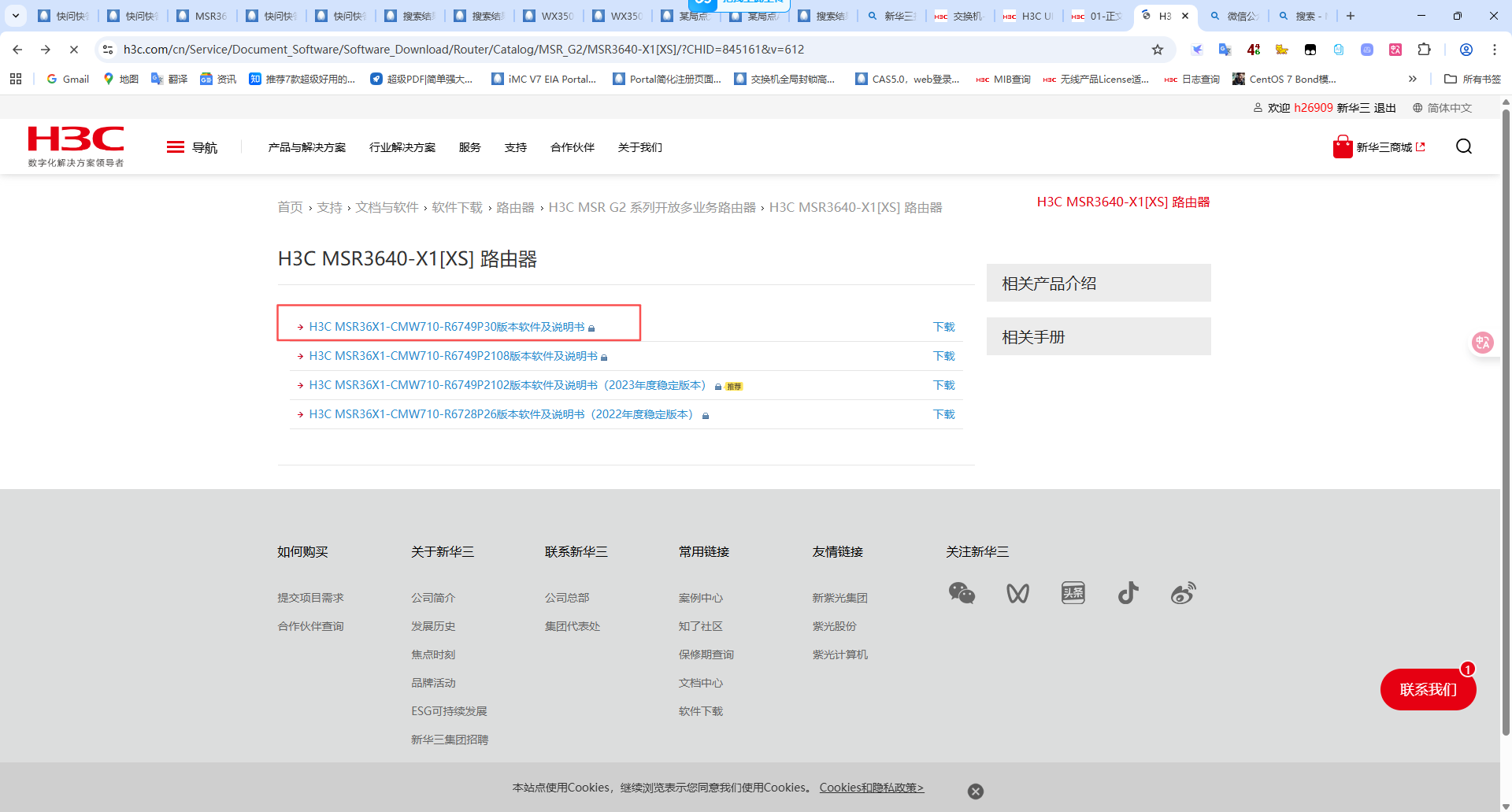Expand the 相关手册 panel
The width and height of the screenshot is (1512, 812).
click(x=1099, y=336)
